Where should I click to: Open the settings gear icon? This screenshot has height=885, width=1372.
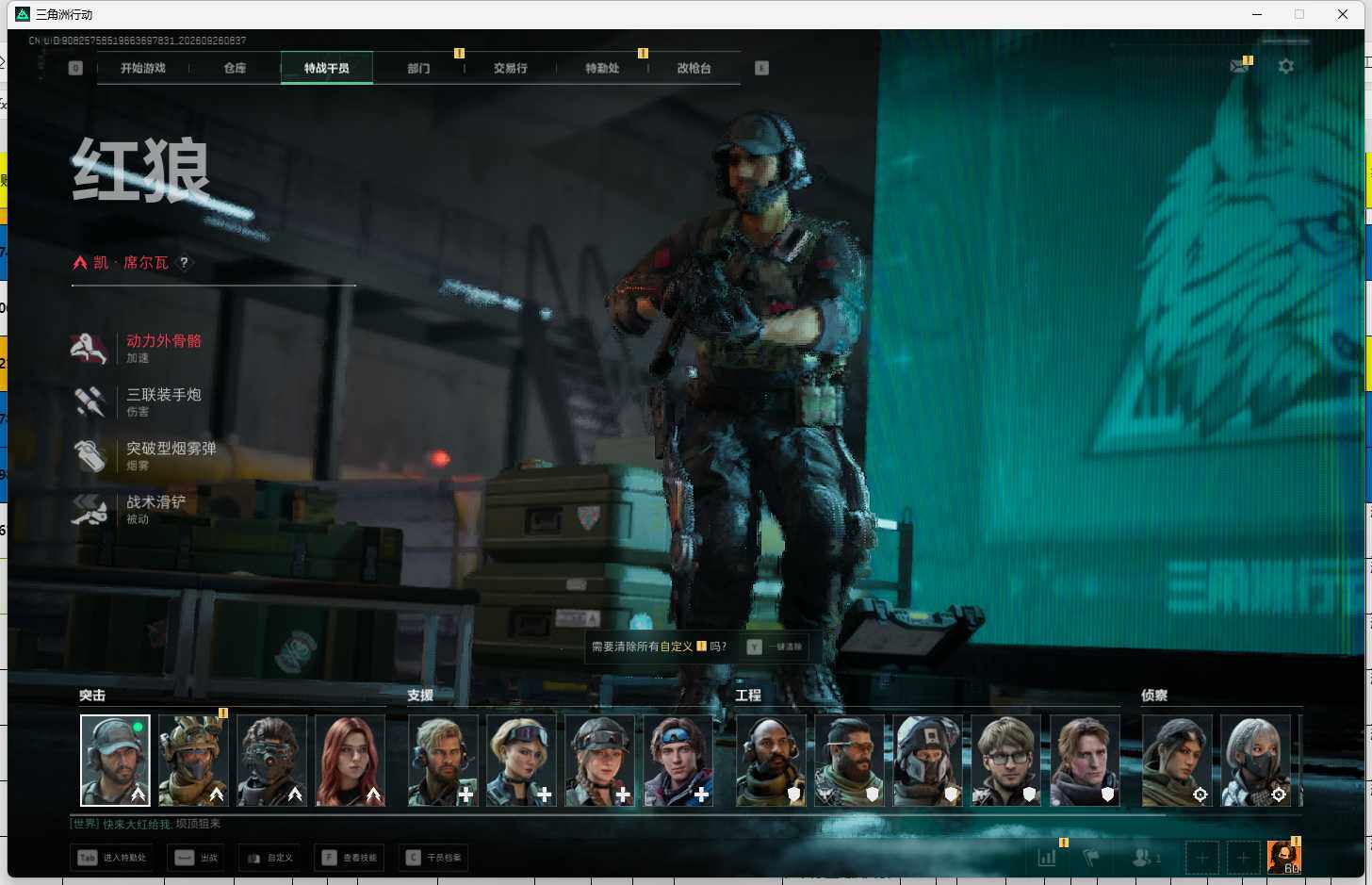(1285, 66)
